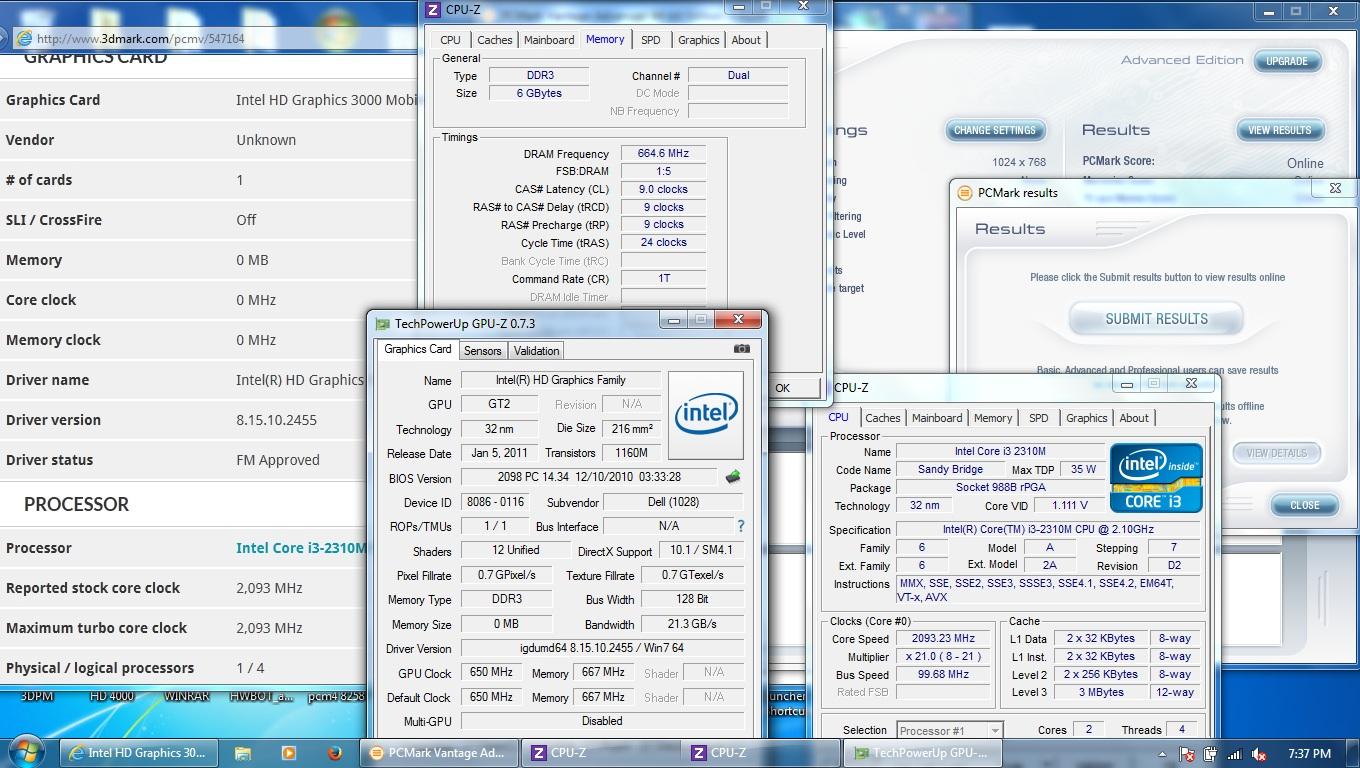This screenshot has width=1360, height=768.
Task: Click the BIOS Version field in GPU-Z
Action: pyautogui.click(x=589, y=478)
